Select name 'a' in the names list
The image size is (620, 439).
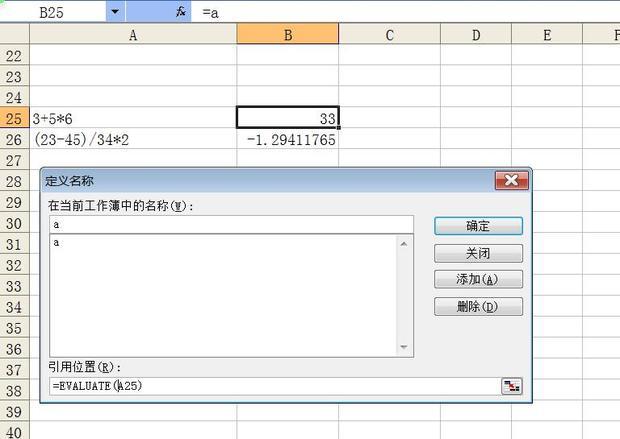[223, 243]
